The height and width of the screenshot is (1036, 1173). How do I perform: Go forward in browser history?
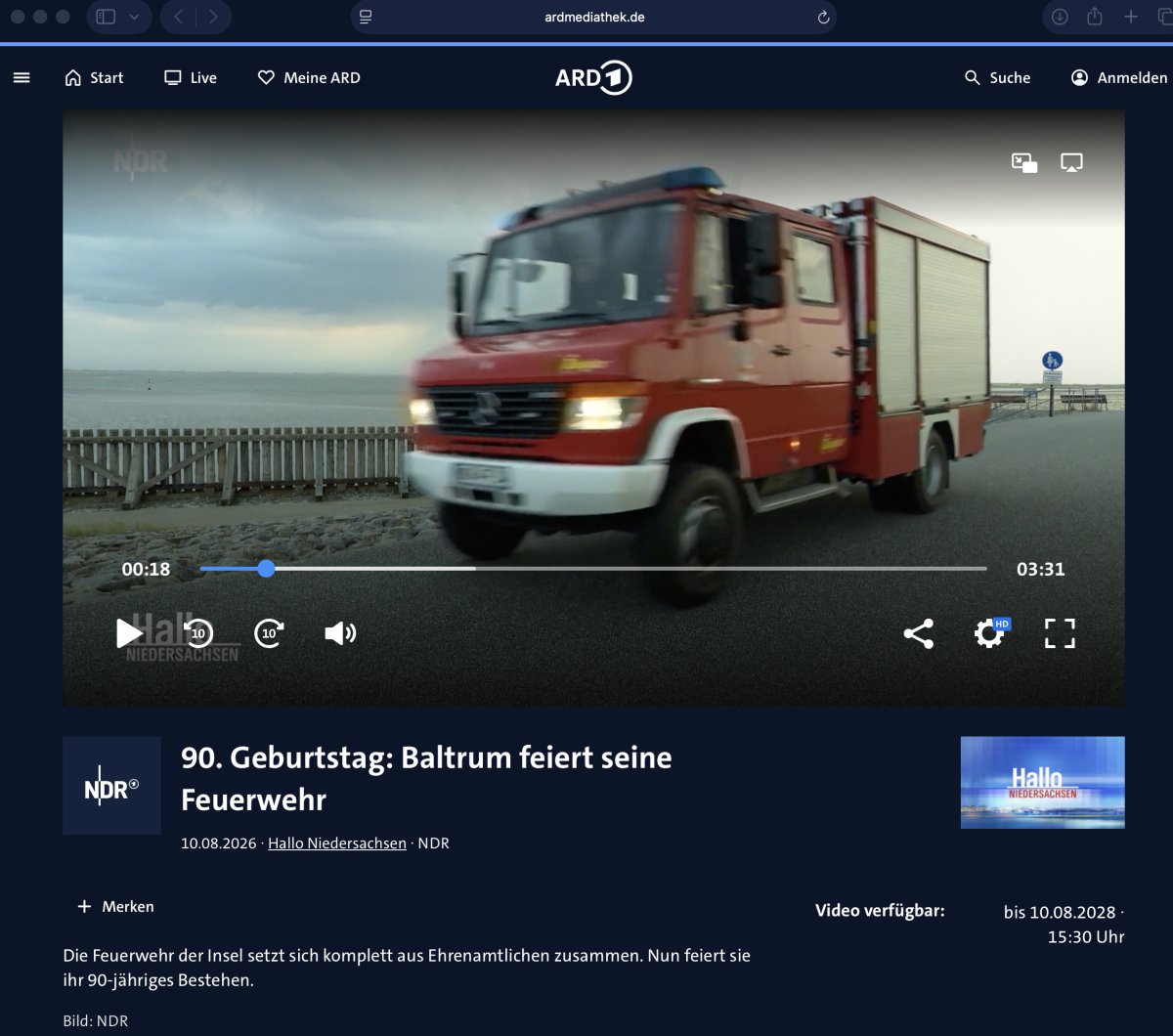tap(213, 17)
